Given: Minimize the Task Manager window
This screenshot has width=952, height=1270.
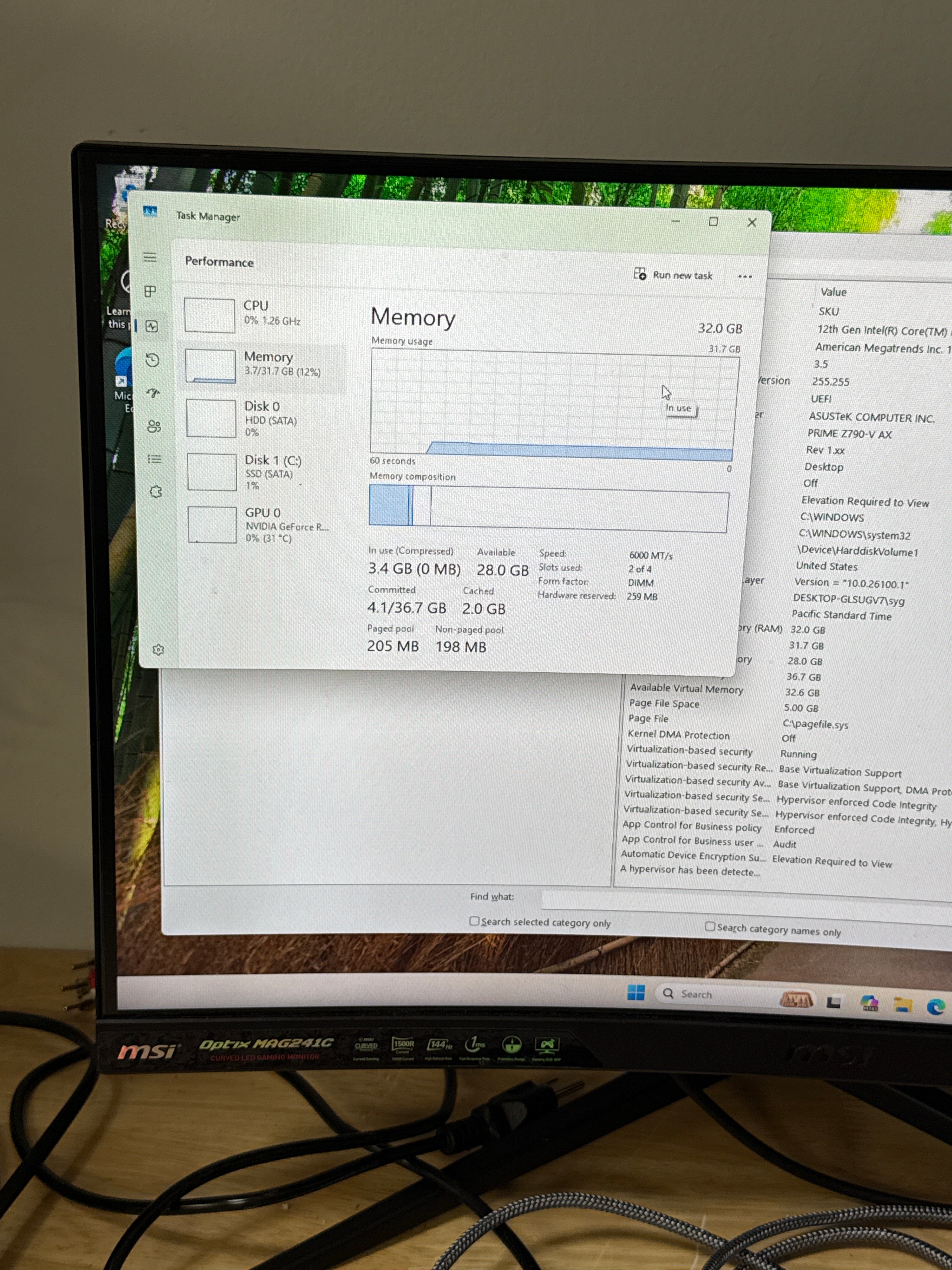Looking at the screenshot, I should click(675, 221).
